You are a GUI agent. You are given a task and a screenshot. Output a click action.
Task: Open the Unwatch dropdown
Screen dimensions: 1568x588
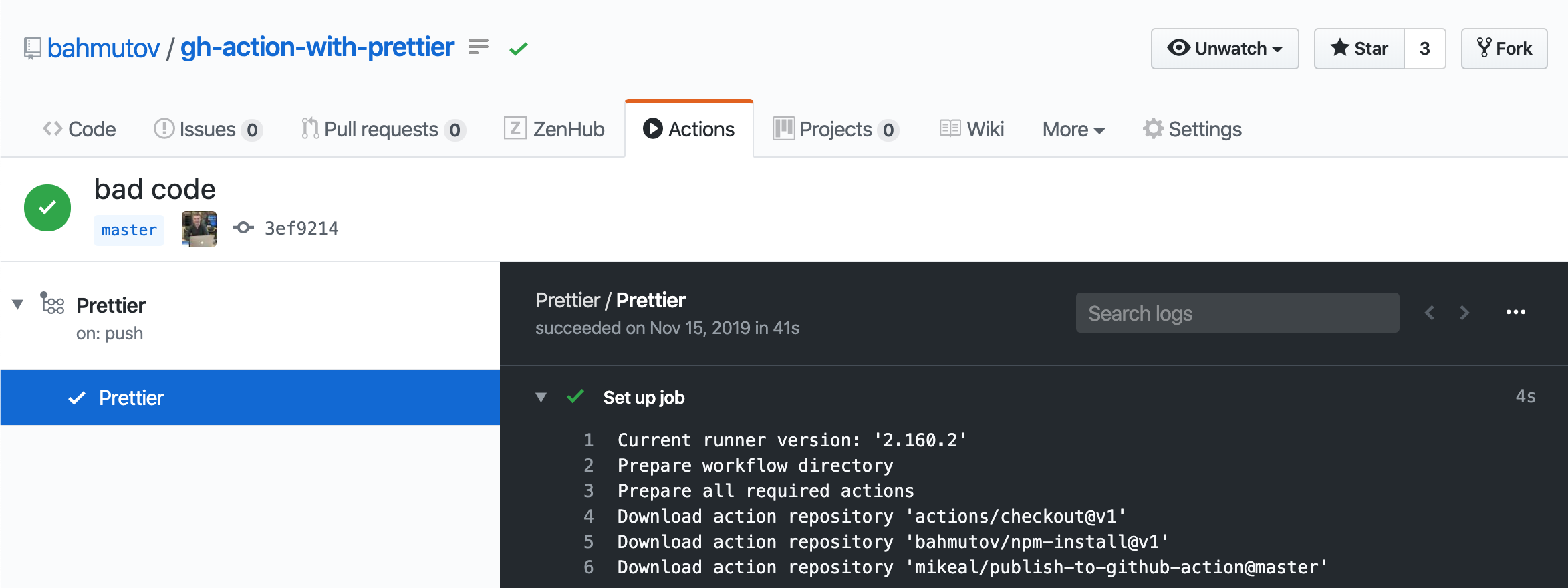click(1224, 49)
